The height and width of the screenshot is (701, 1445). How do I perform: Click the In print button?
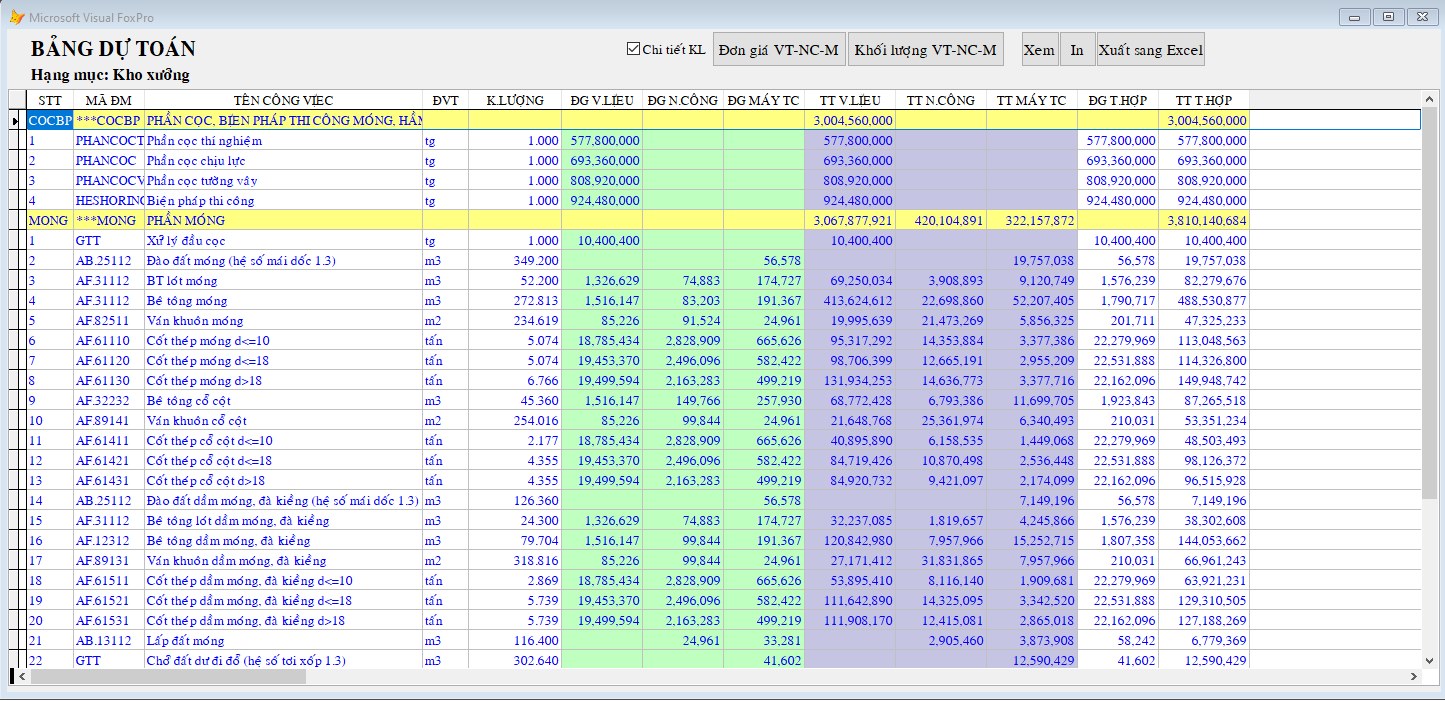click(1076, 50)
